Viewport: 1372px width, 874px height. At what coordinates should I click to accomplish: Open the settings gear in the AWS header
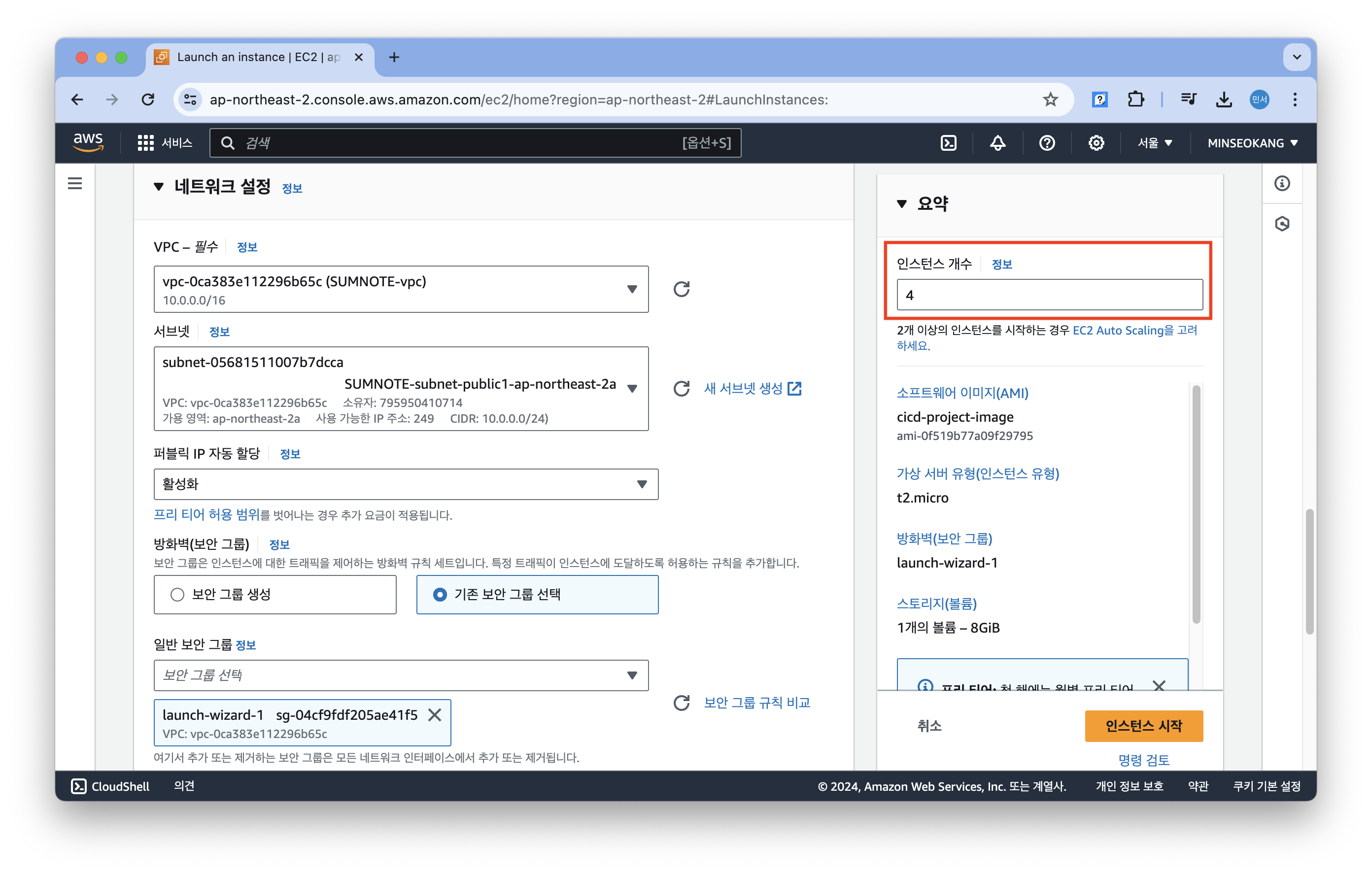(1096, 143)
